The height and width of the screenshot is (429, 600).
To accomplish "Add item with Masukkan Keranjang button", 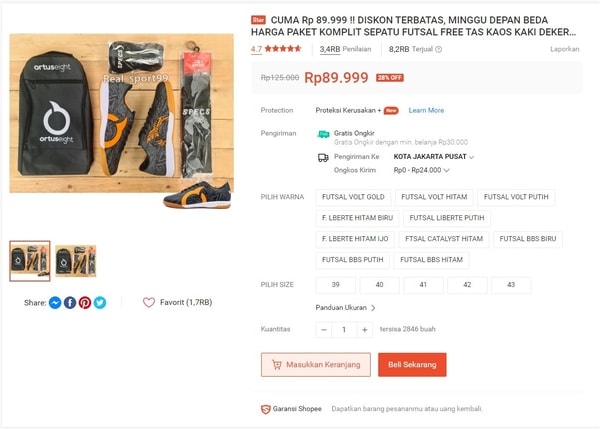I will point(316,365).
